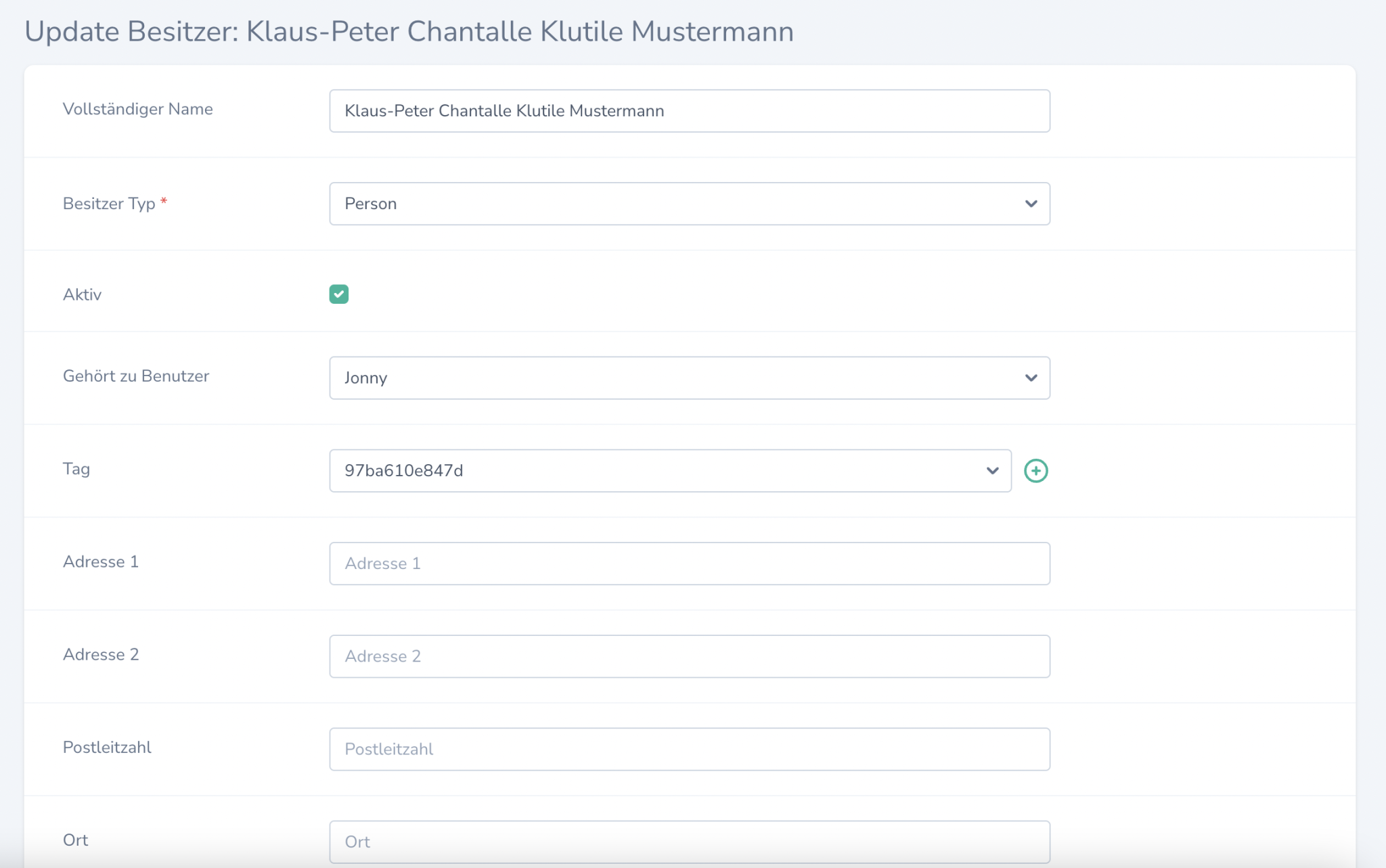Image resolution: width=1386 pixels, height=868 pixels.
Task: Click the Gehört zu Benutzer label
Action: [x=136, y=376]
